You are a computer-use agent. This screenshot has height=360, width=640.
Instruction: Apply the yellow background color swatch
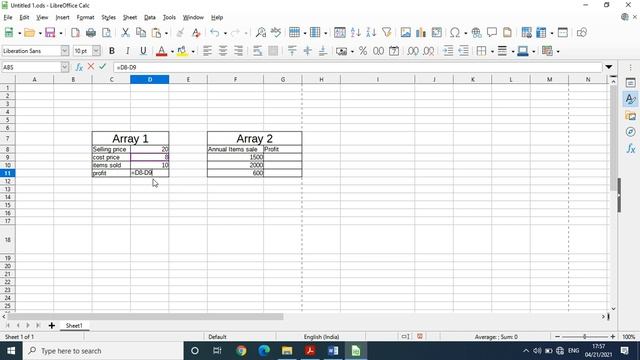(182, 51)
